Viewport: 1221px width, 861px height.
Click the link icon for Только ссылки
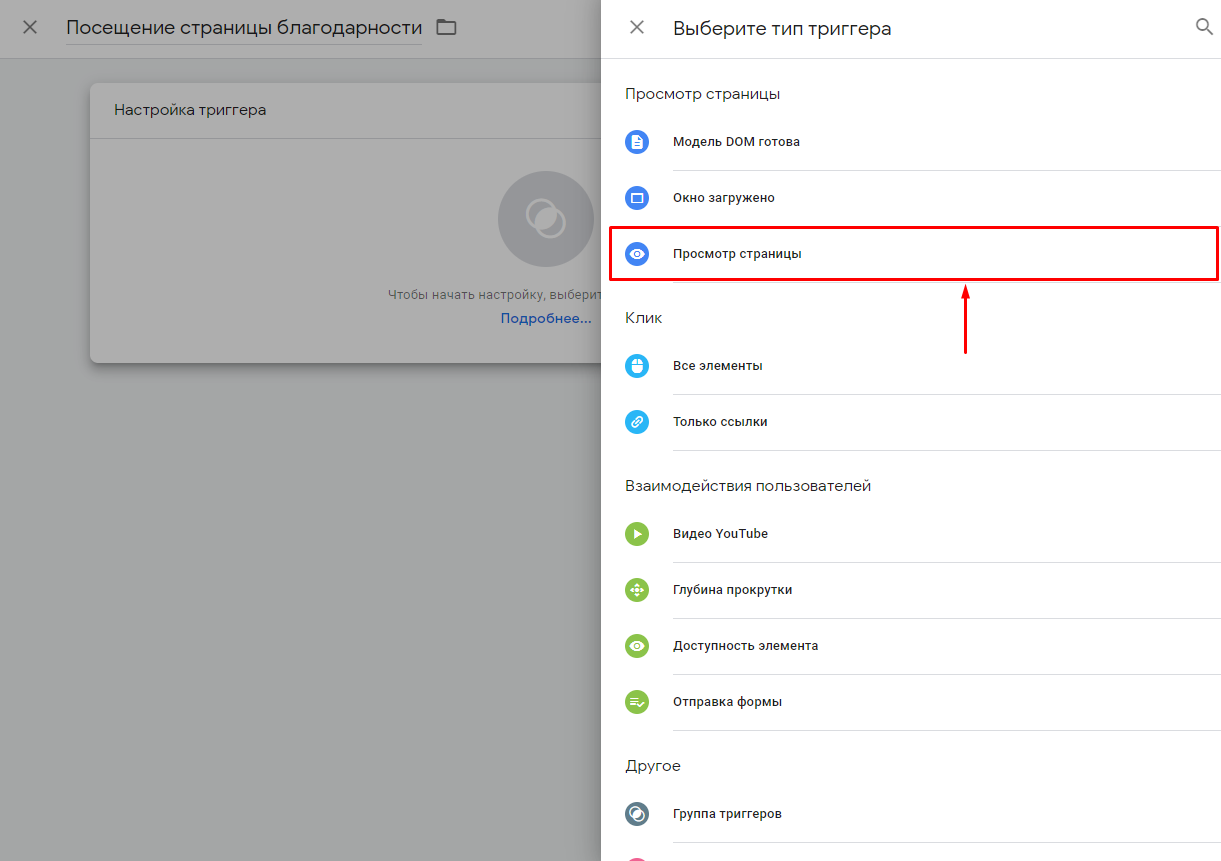637,422
